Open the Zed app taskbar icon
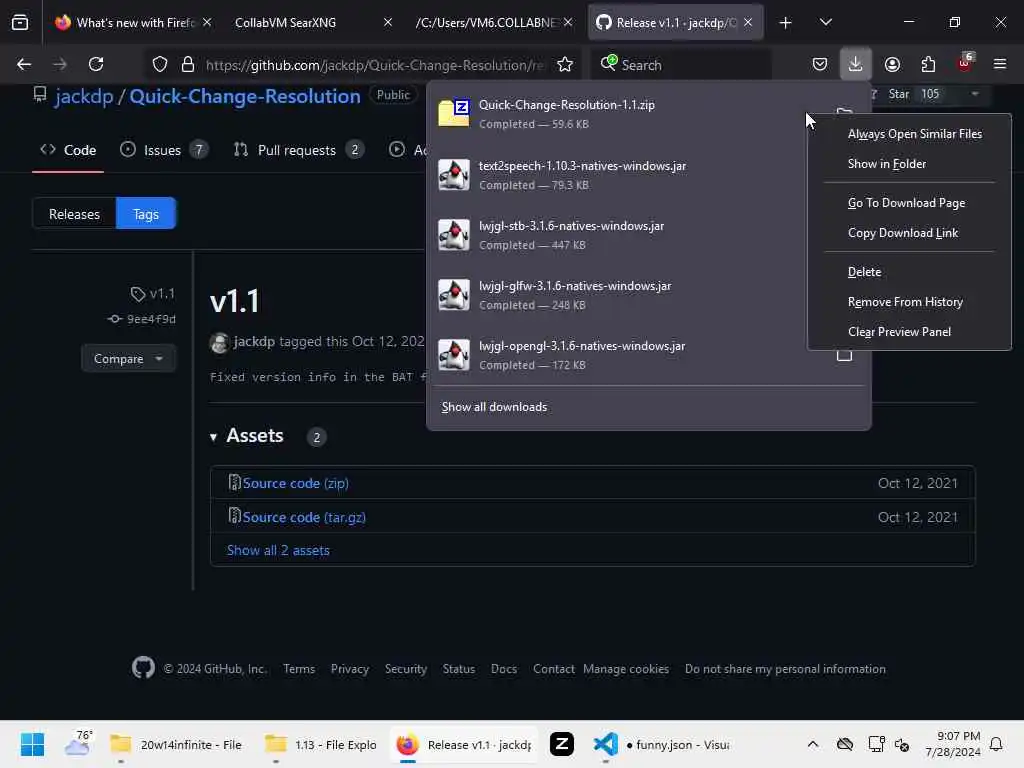Image resolution: width=1024 pixels, height=768 pixels. point(562,744)
